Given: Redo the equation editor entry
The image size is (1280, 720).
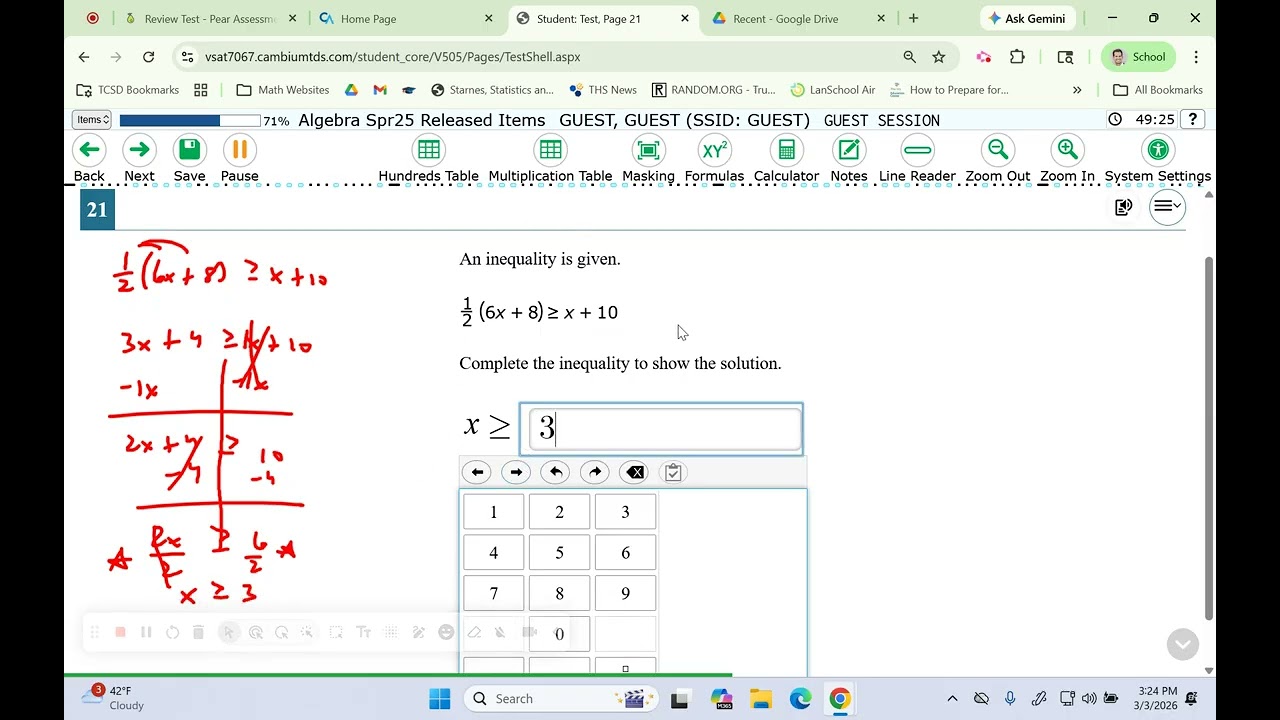Looking at the screenshot, I should [594, 472].
